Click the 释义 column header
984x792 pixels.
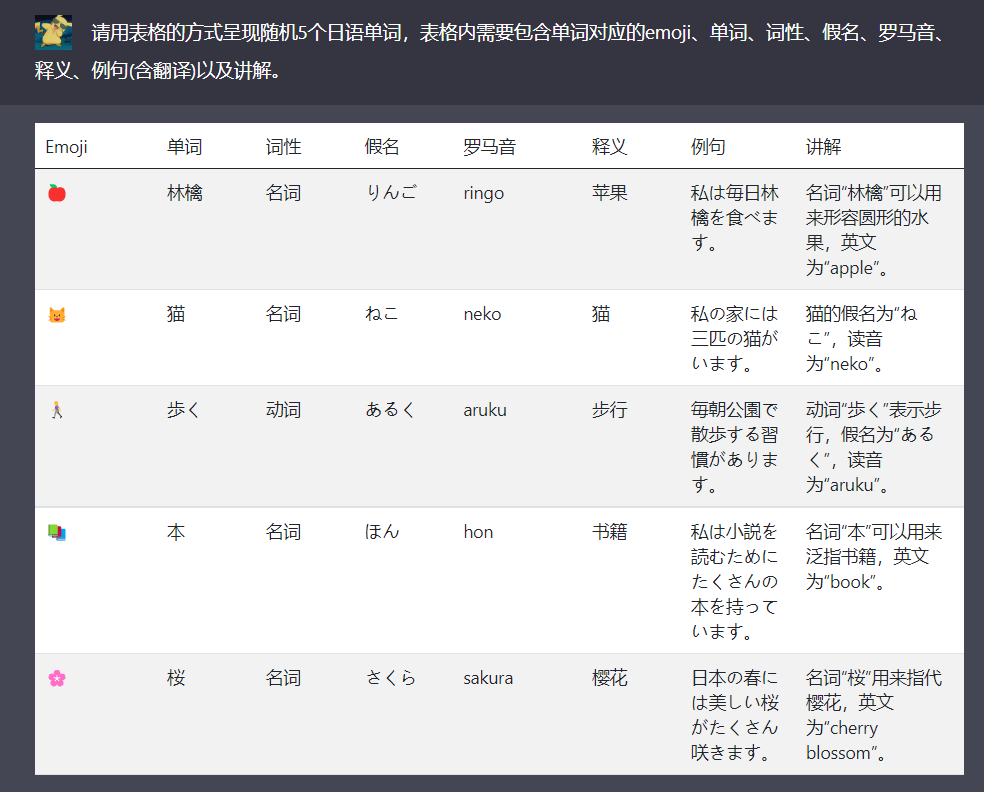[609, 147]
